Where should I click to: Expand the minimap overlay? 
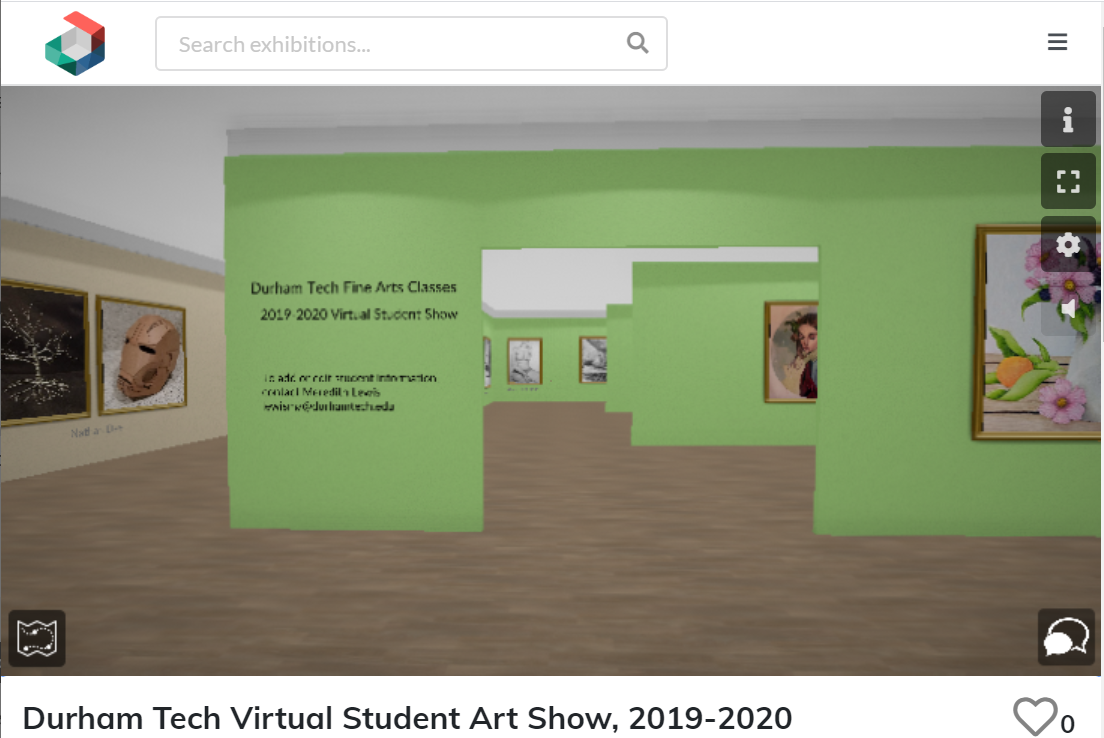click(37, 639)
